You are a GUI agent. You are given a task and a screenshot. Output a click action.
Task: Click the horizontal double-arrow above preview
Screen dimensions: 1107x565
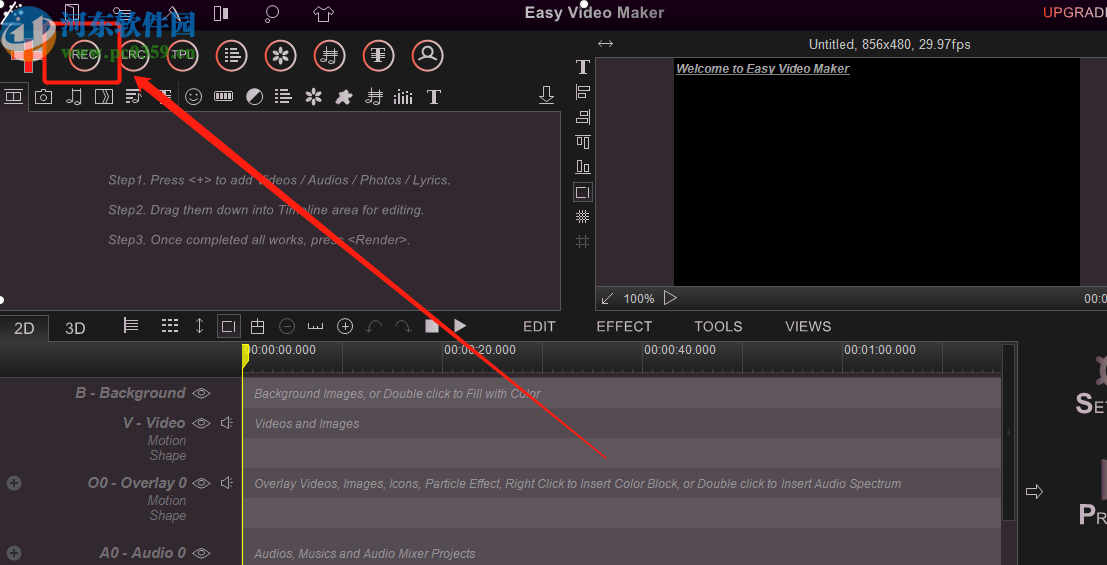click(x=605, y=44)
